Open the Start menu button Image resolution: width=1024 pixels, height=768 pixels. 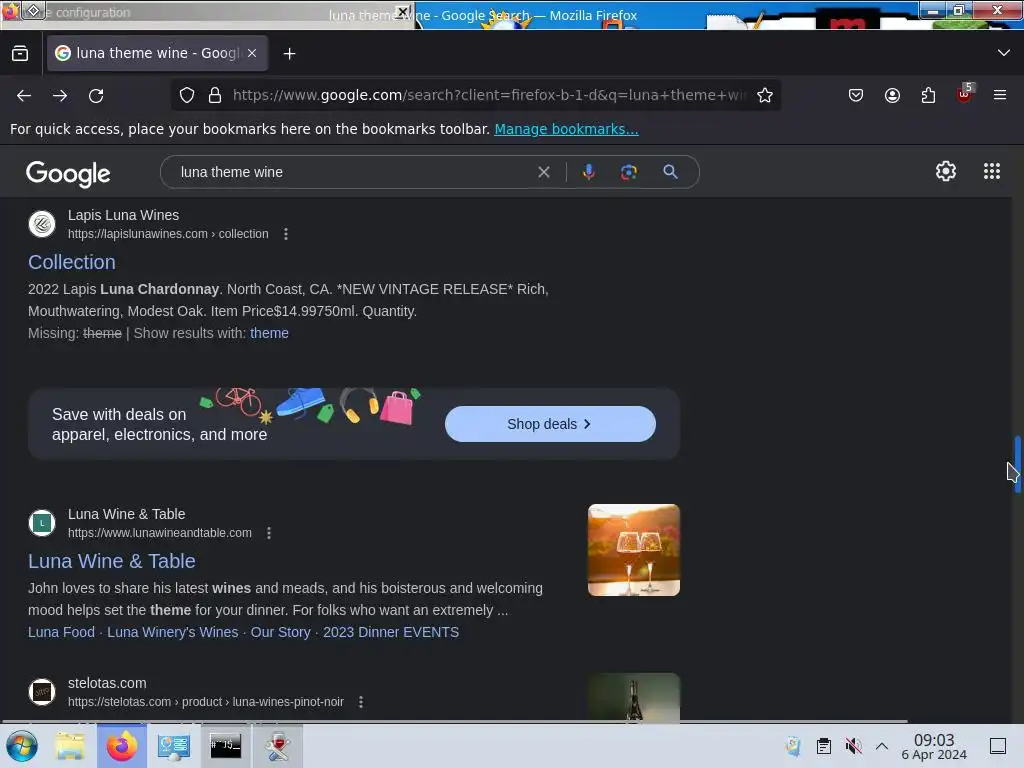[22, 746]
